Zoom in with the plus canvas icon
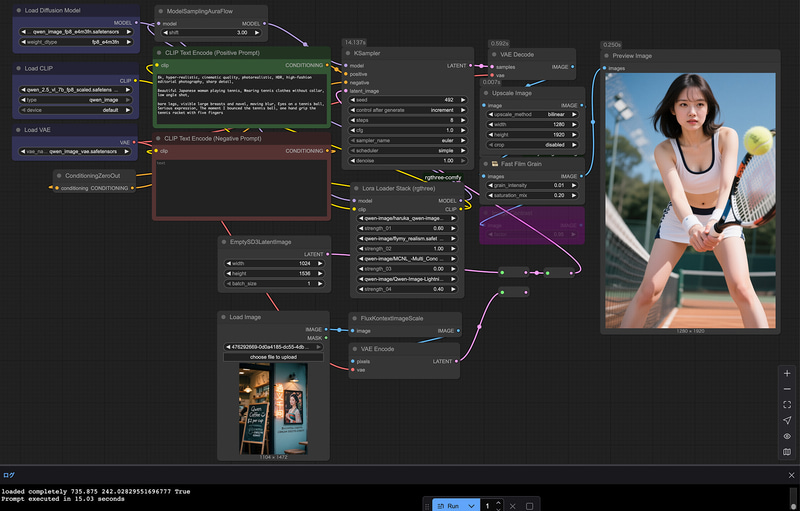Image resolution: width=800 pixels, height=511 pixels. click(x=787, y=373)
